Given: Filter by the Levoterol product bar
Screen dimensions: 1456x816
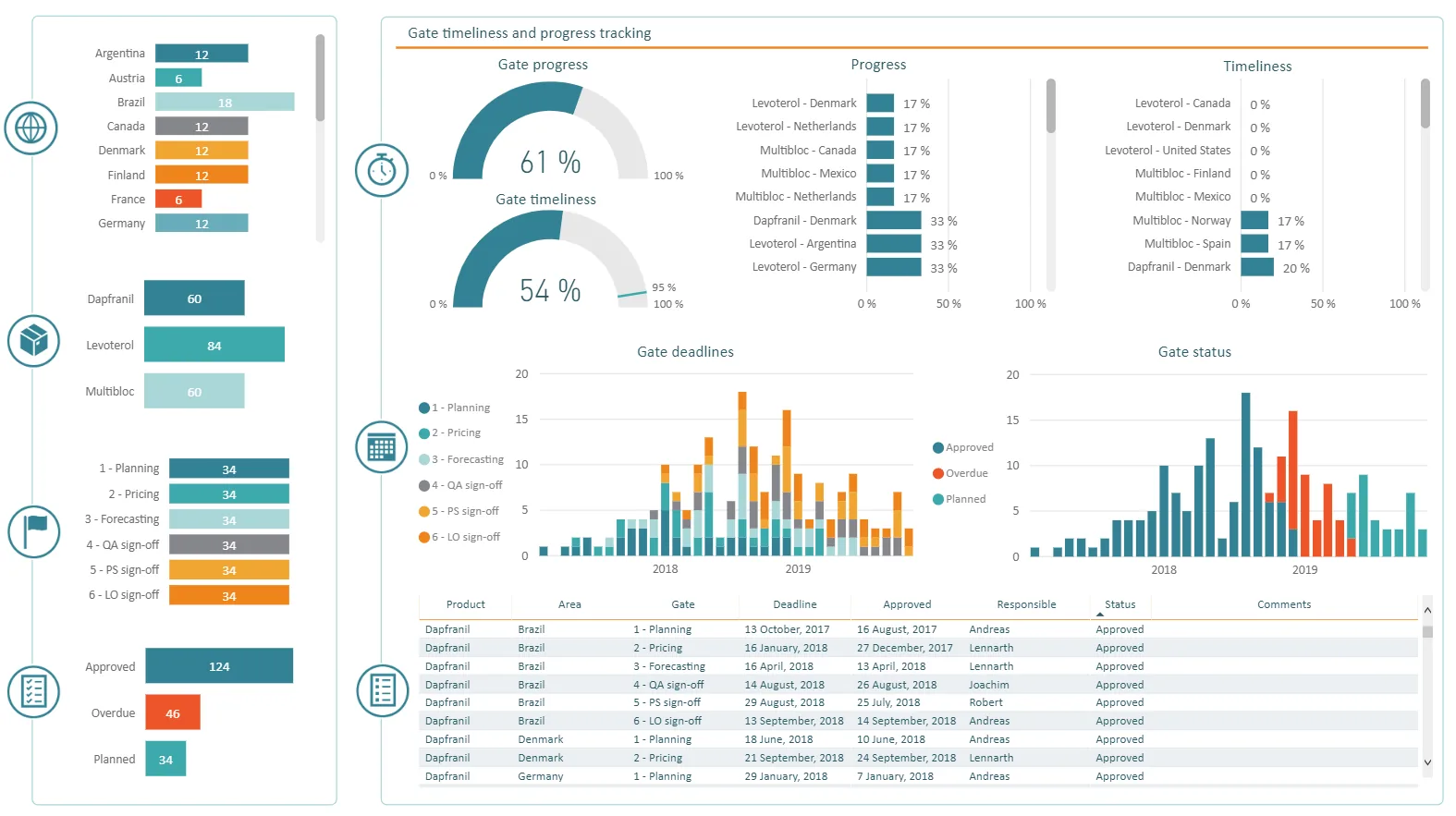Looking at the screenshot, I should [214, 345].
